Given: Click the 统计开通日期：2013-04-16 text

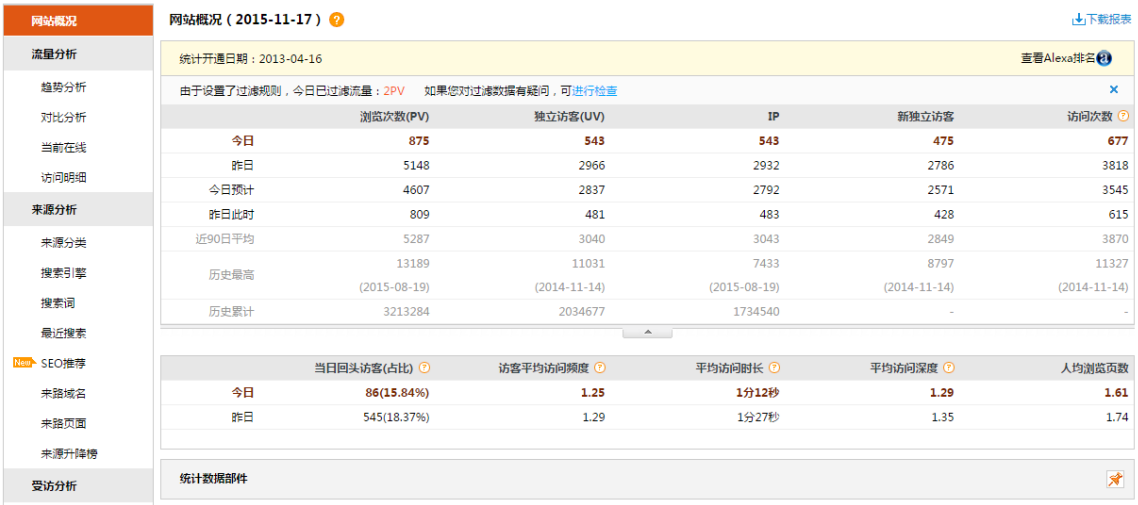Looking at the screenshot, I should pyautogui.click(x=250, y=59).
